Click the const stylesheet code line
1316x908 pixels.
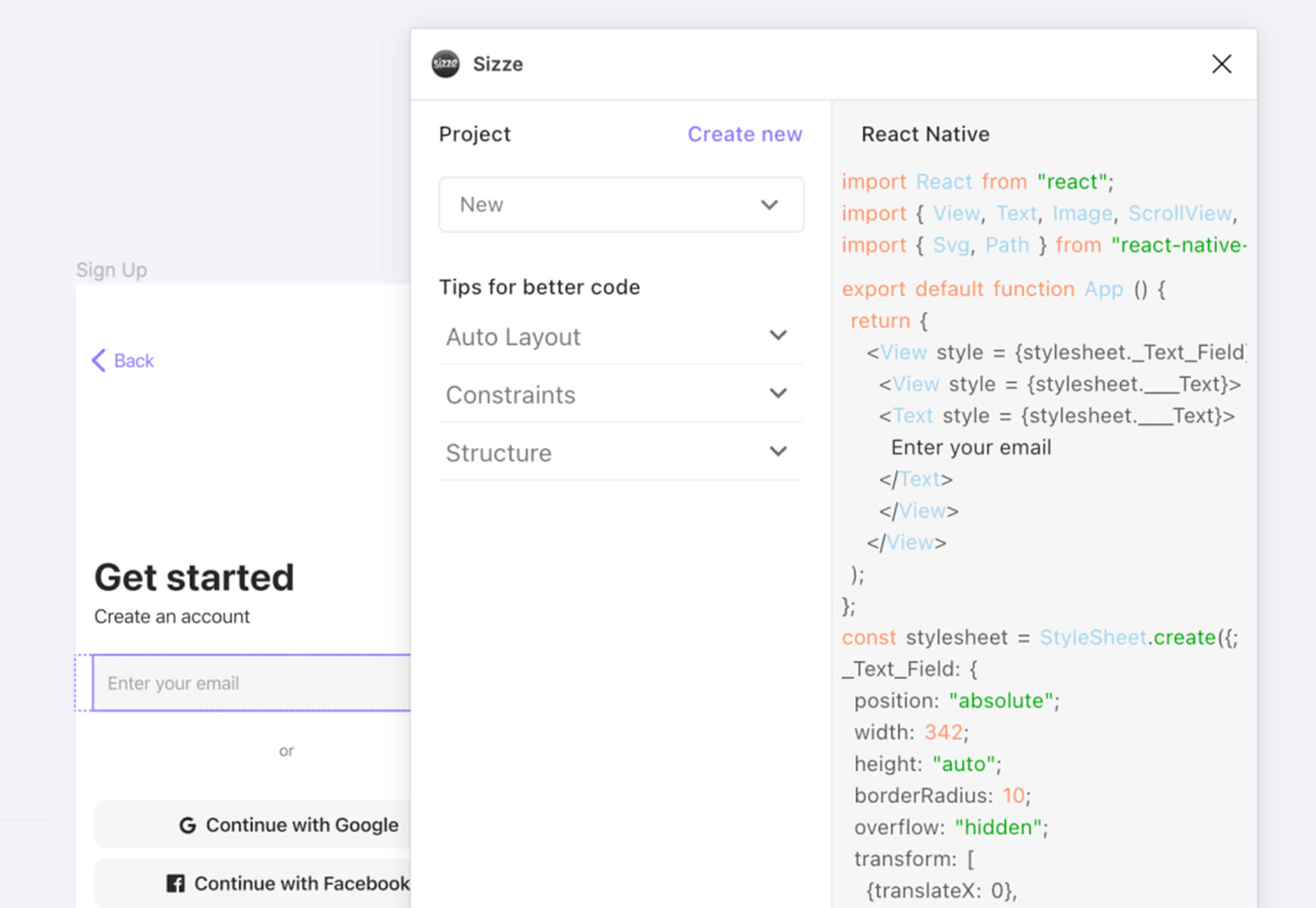1039,637
